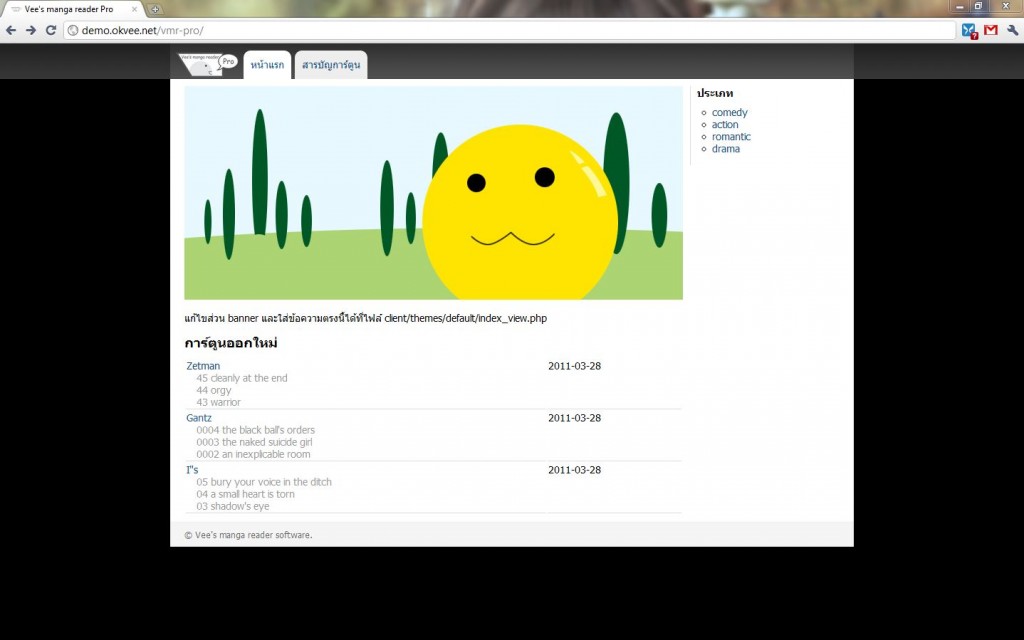Open the I"s manga link
The height and width of the screenshot is (640, 1024).
(192, 470)
